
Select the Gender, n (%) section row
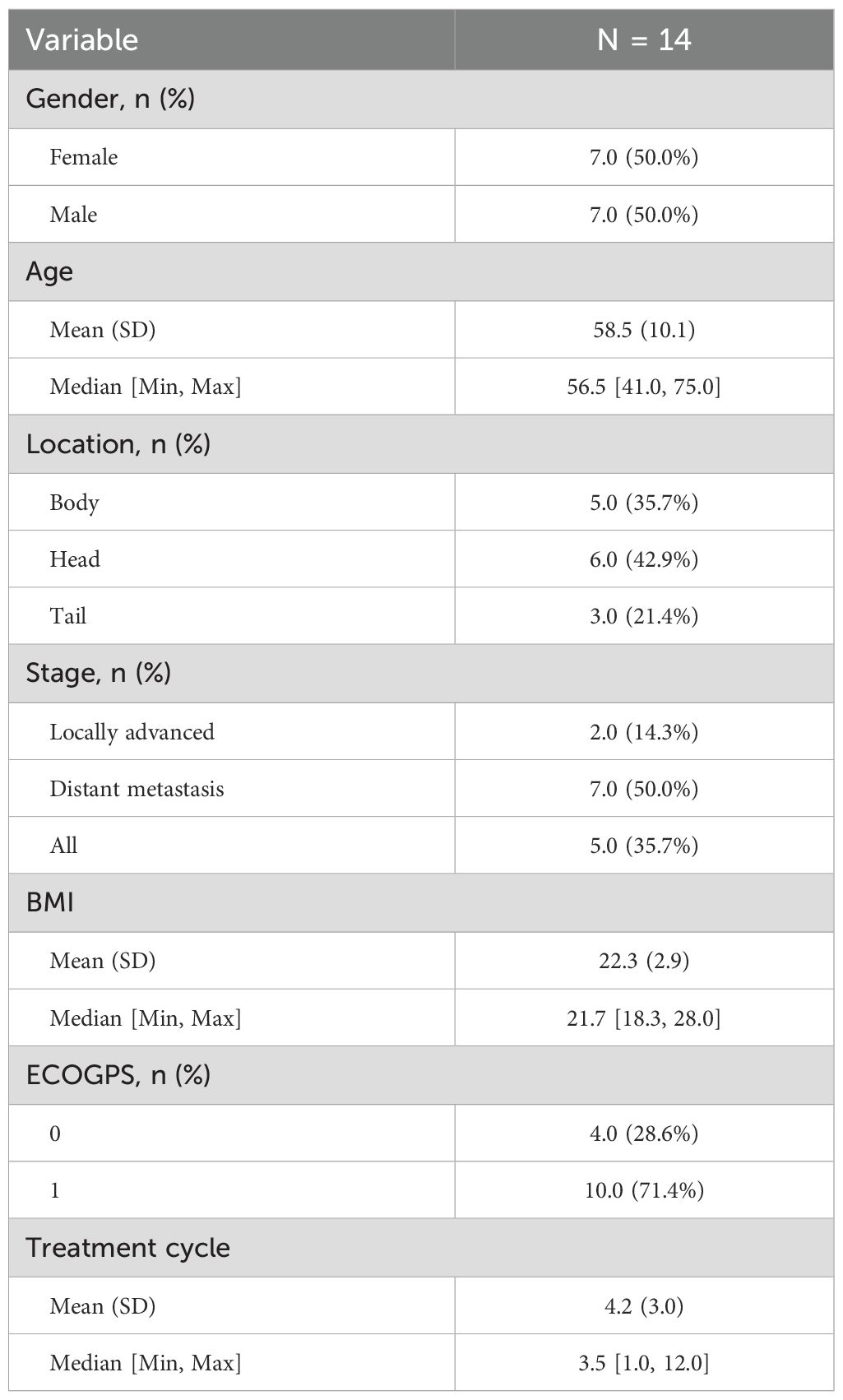coord(110,99)
